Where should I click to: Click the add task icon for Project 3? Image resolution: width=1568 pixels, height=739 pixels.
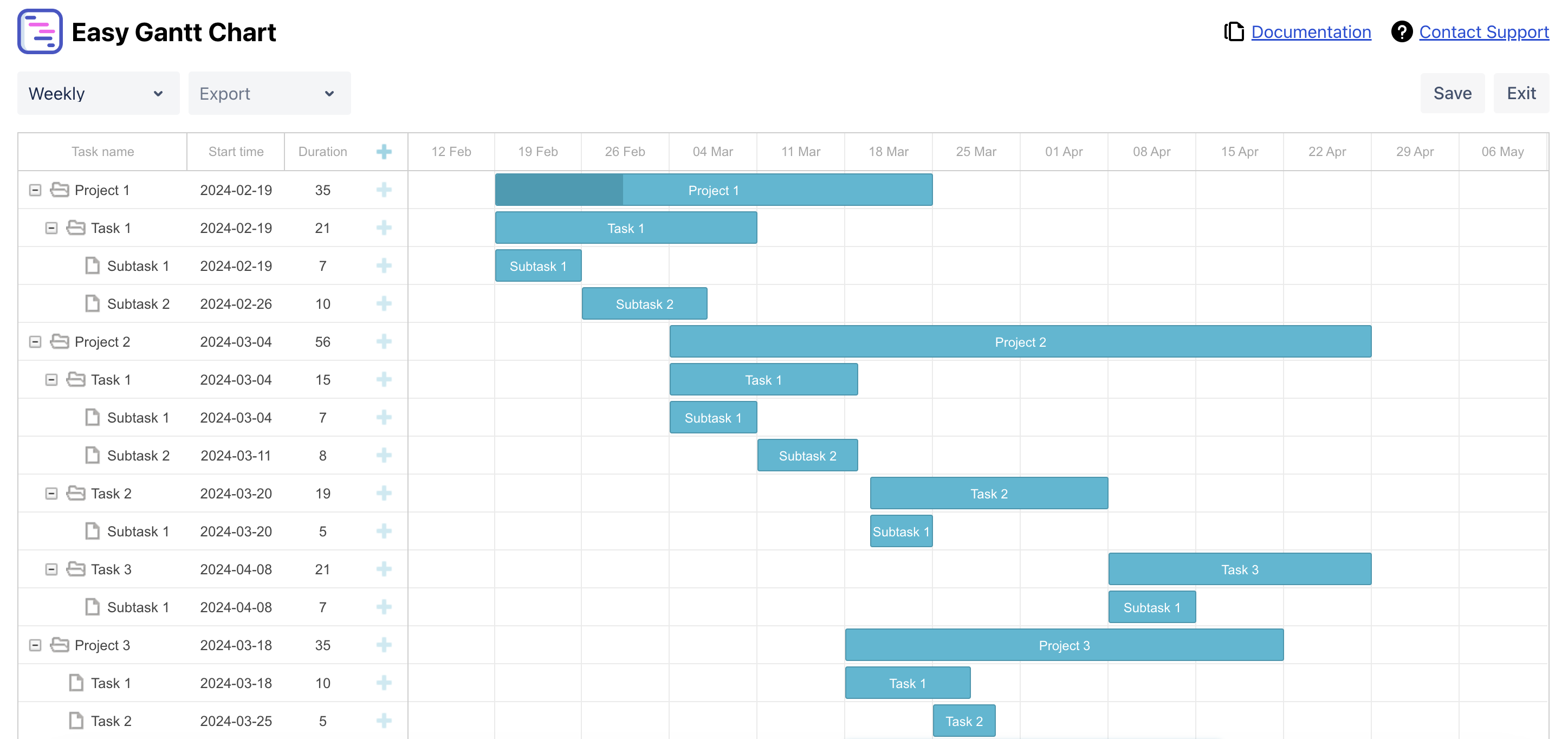[384, 645]
